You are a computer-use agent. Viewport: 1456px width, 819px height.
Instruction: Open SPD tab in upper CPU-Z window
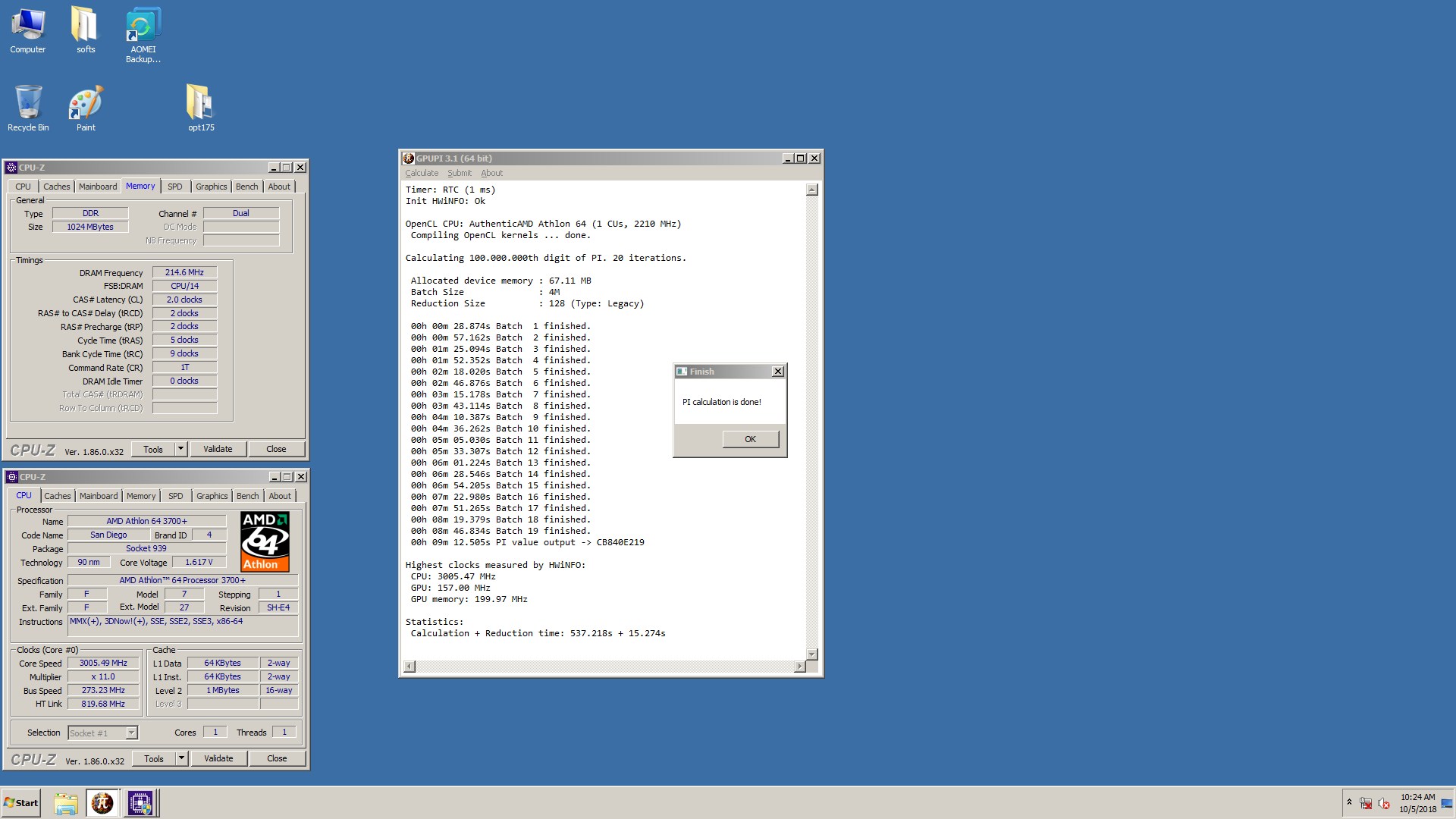point(174,187)
